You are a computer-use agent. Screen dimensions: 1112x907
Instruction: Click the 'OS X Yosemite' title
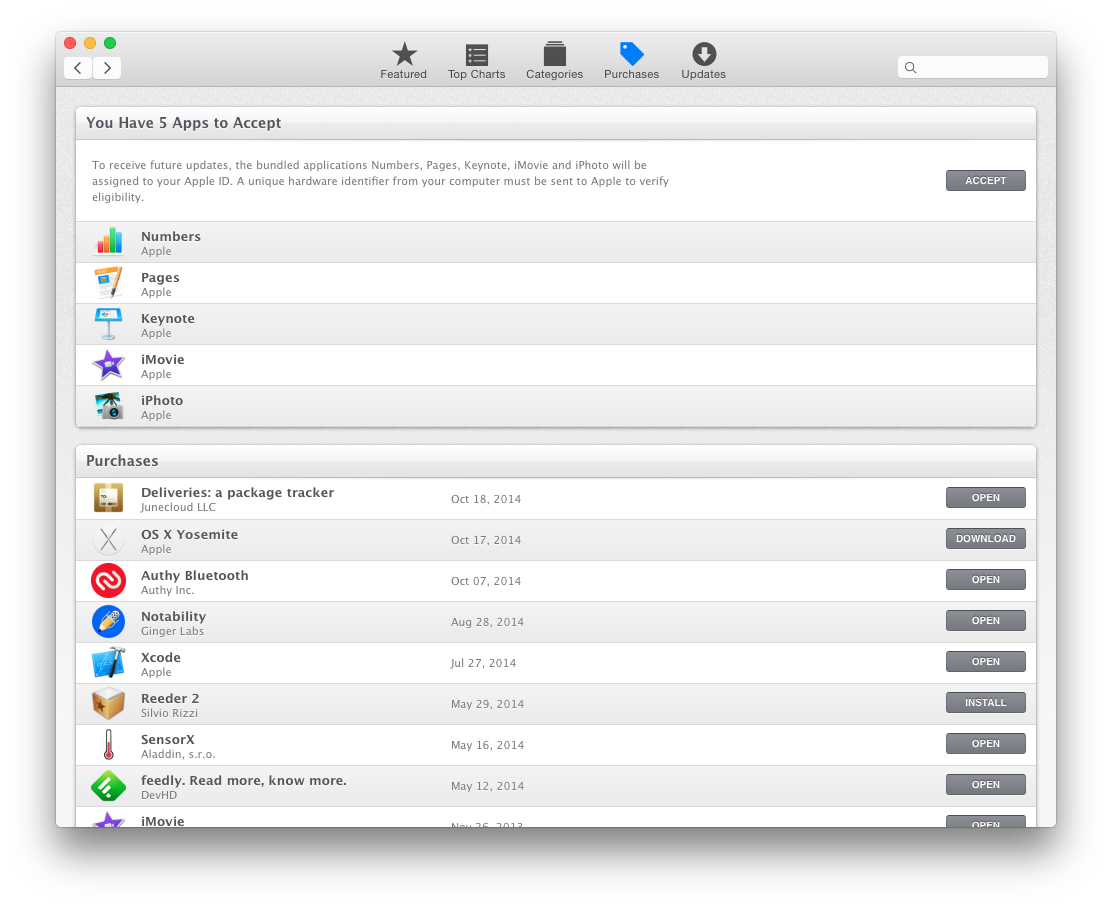189,534
